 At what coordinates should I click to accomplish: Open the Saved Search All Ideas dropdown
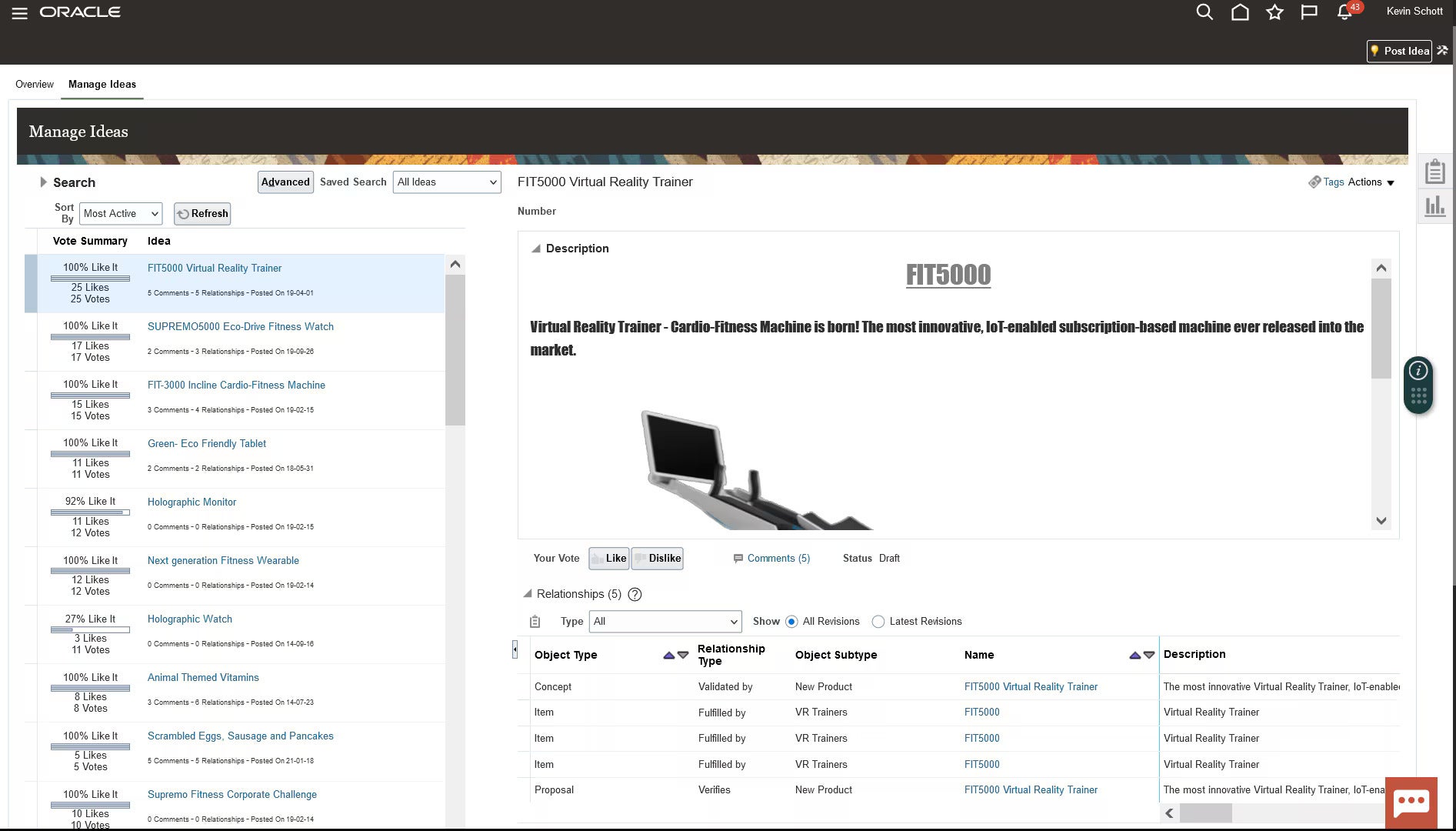[x=446, y=182]
